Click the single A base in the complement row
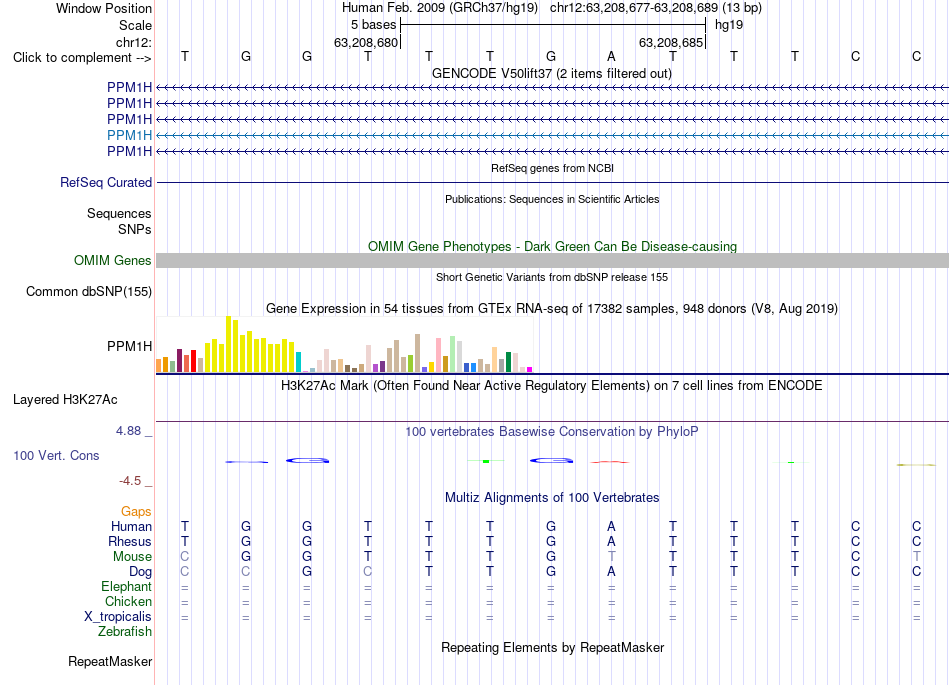This screenshot has height=685, width=950. coord(611,56)
